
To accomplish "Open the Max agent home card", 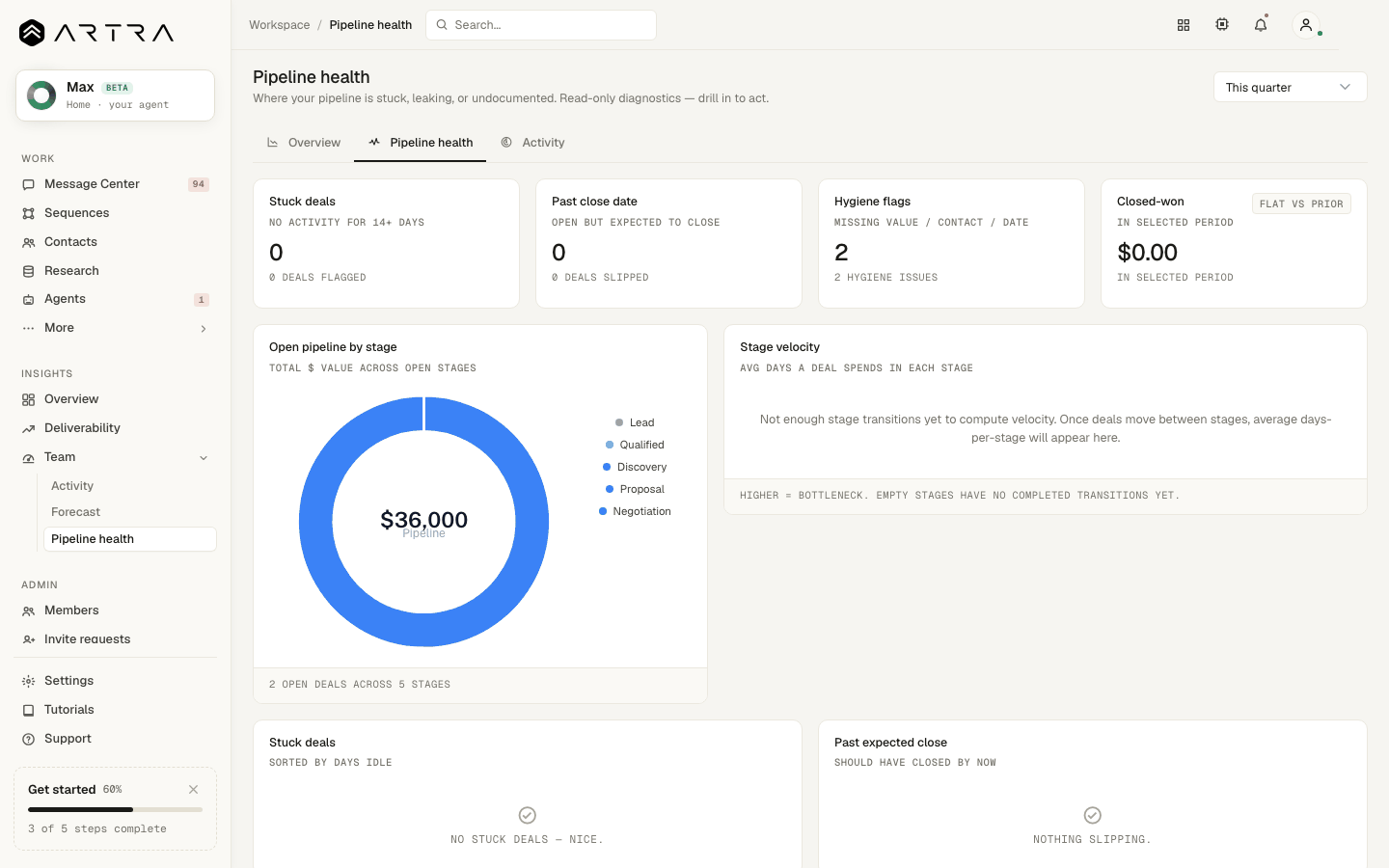I will [115, 95].
